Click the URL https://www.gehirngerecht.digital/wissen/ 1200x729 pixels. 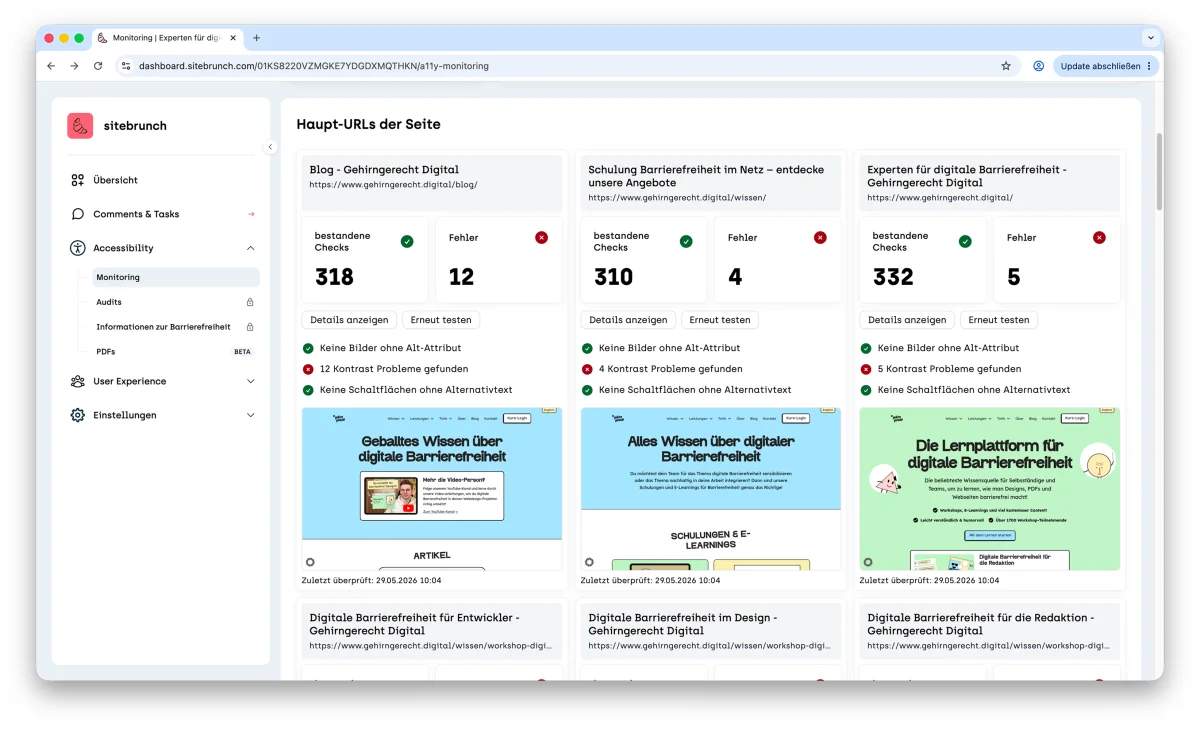click(x=677, y=198)
